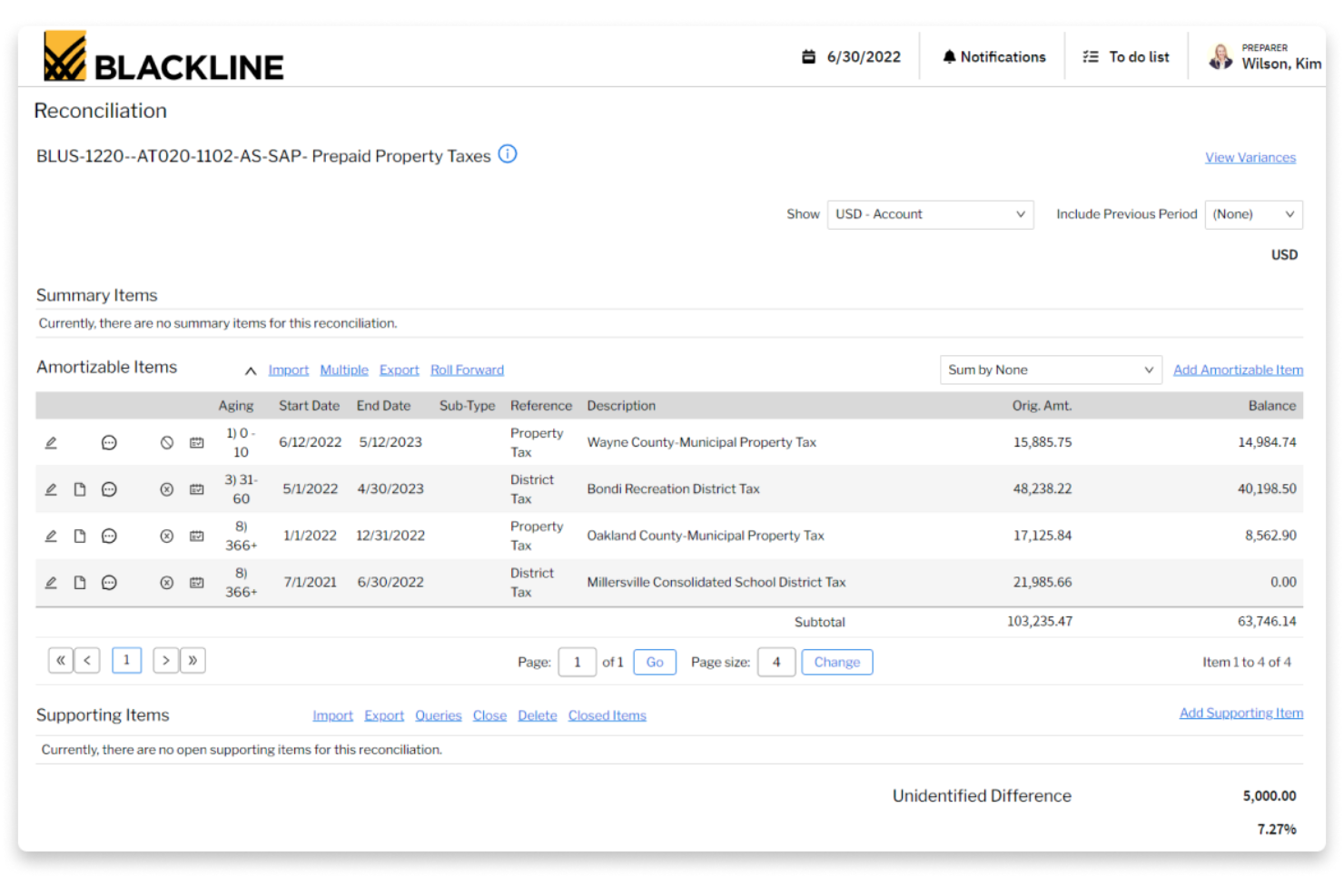Image resolution: width=1344 pixels, height=896 pixels.
Task: Click the Start Date column header
Action: coord(309,406)
